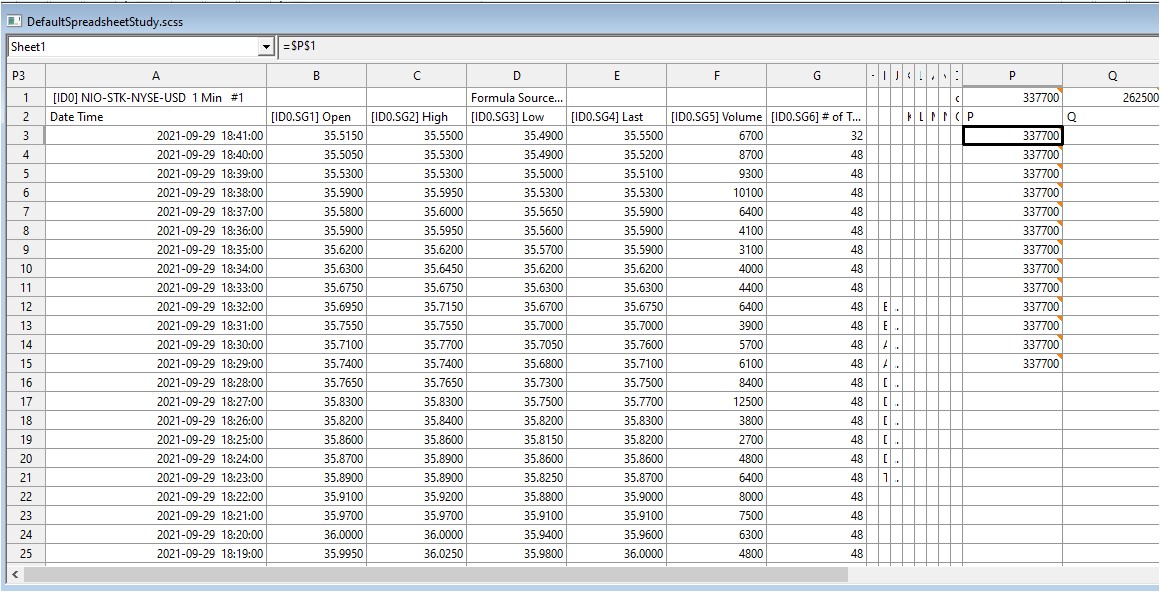Select the row 3 header
Screen dimensions: 1160x592
pyautogui.click(x=26, y=136)
